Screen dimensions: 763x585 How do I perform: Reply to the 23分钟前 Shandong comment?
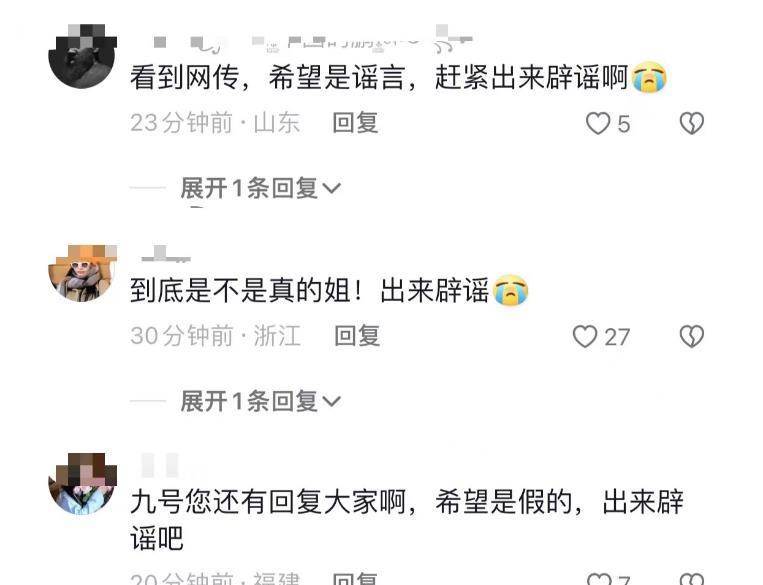click(x=355, y=123)
